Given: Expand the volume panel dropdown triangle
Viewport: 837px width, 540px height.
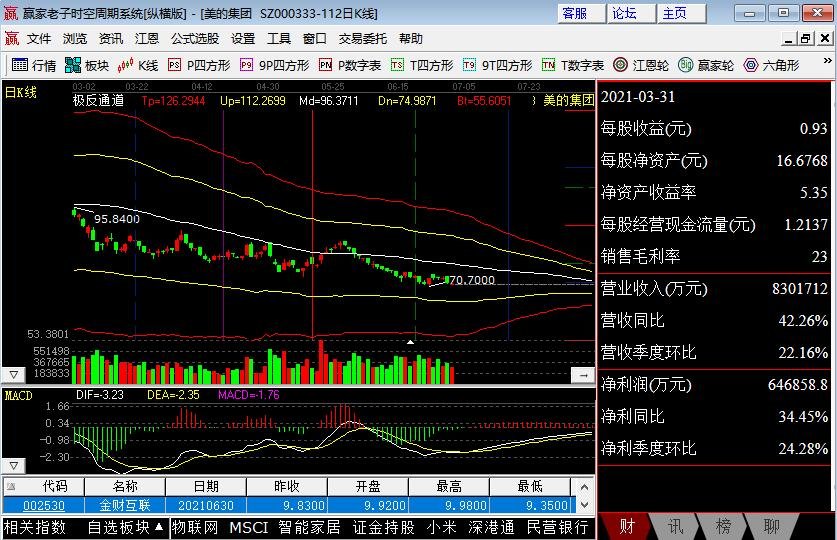Looking at the screenshot, I should (x=14, y=375).
